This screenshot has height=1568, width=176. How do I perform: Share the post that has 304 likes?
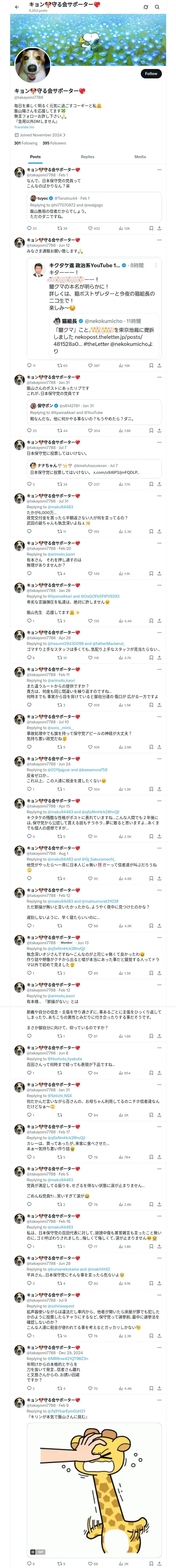click(159, 431)
